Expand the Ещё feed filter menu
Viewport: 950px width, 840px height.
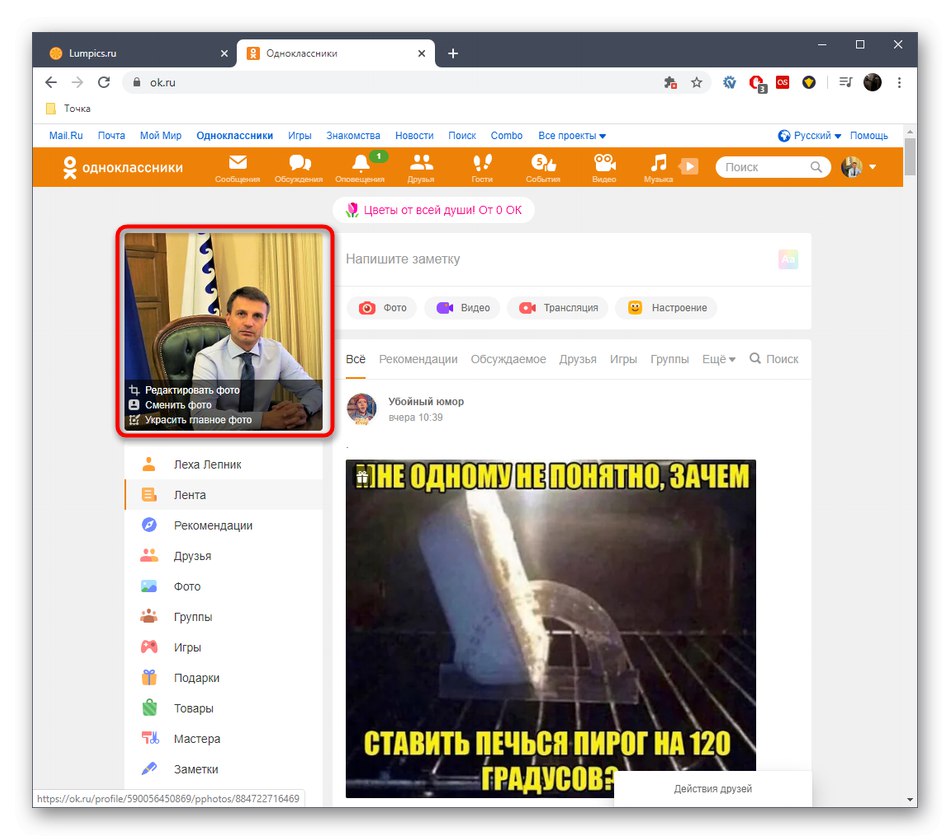click(719, 359)
